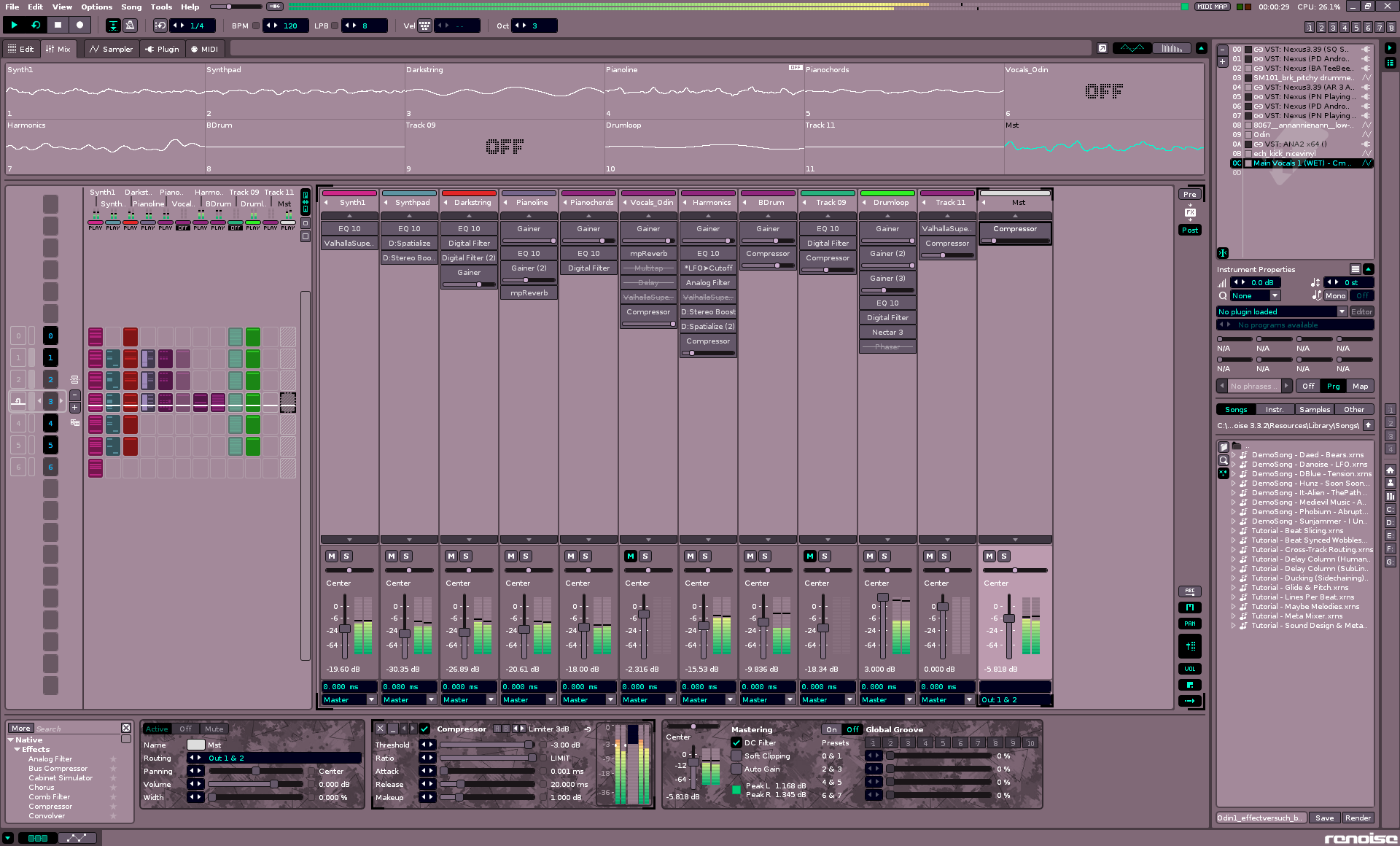Click the keyboard velocity icon next to Vel
Viewport: 1400px width, 846px height.
pos(424,26)
